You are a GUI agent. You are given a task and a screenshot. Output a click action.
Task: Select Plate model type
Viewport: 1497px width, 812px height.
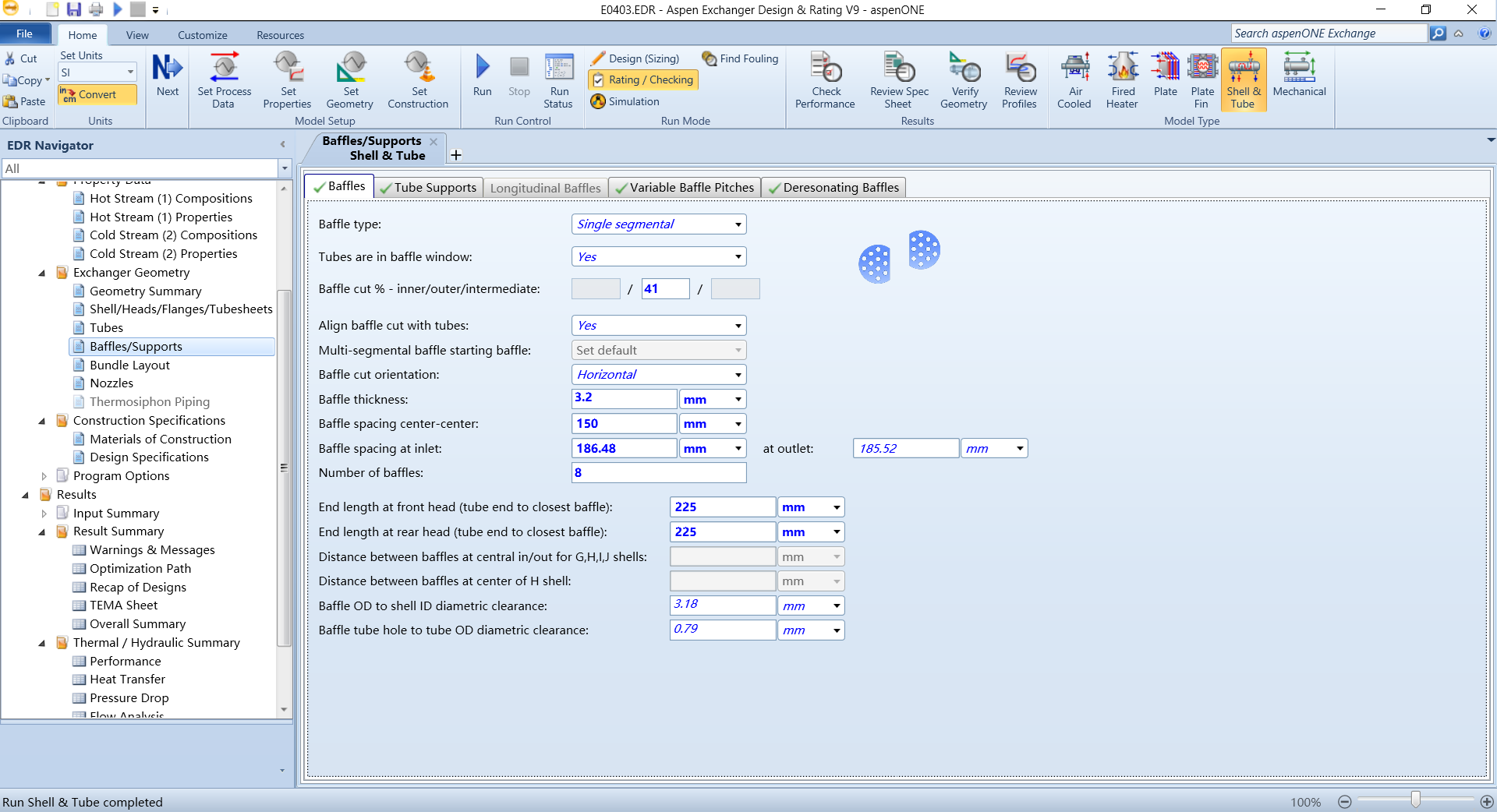click(1166, 76)
